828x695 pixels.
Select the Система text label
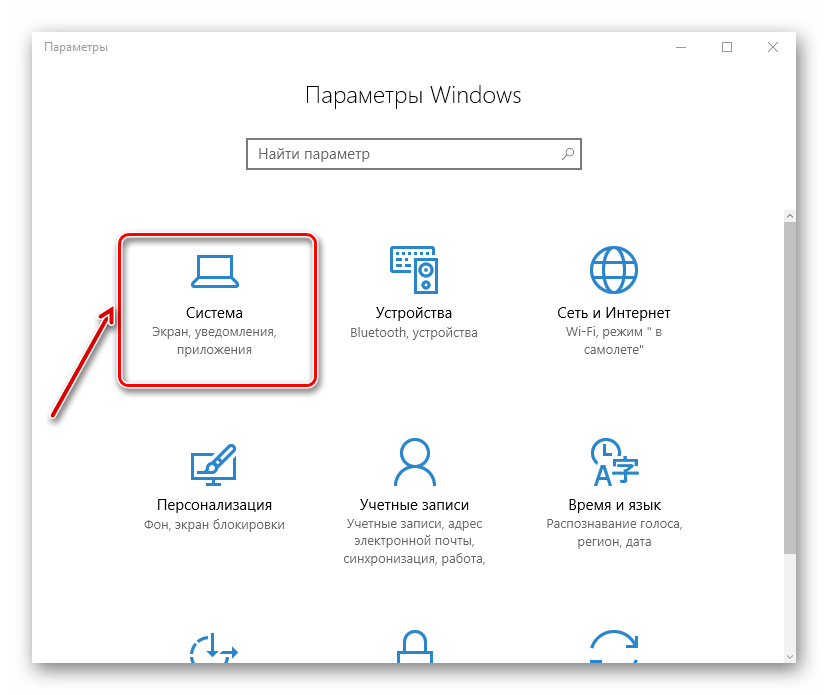[214, 313]
